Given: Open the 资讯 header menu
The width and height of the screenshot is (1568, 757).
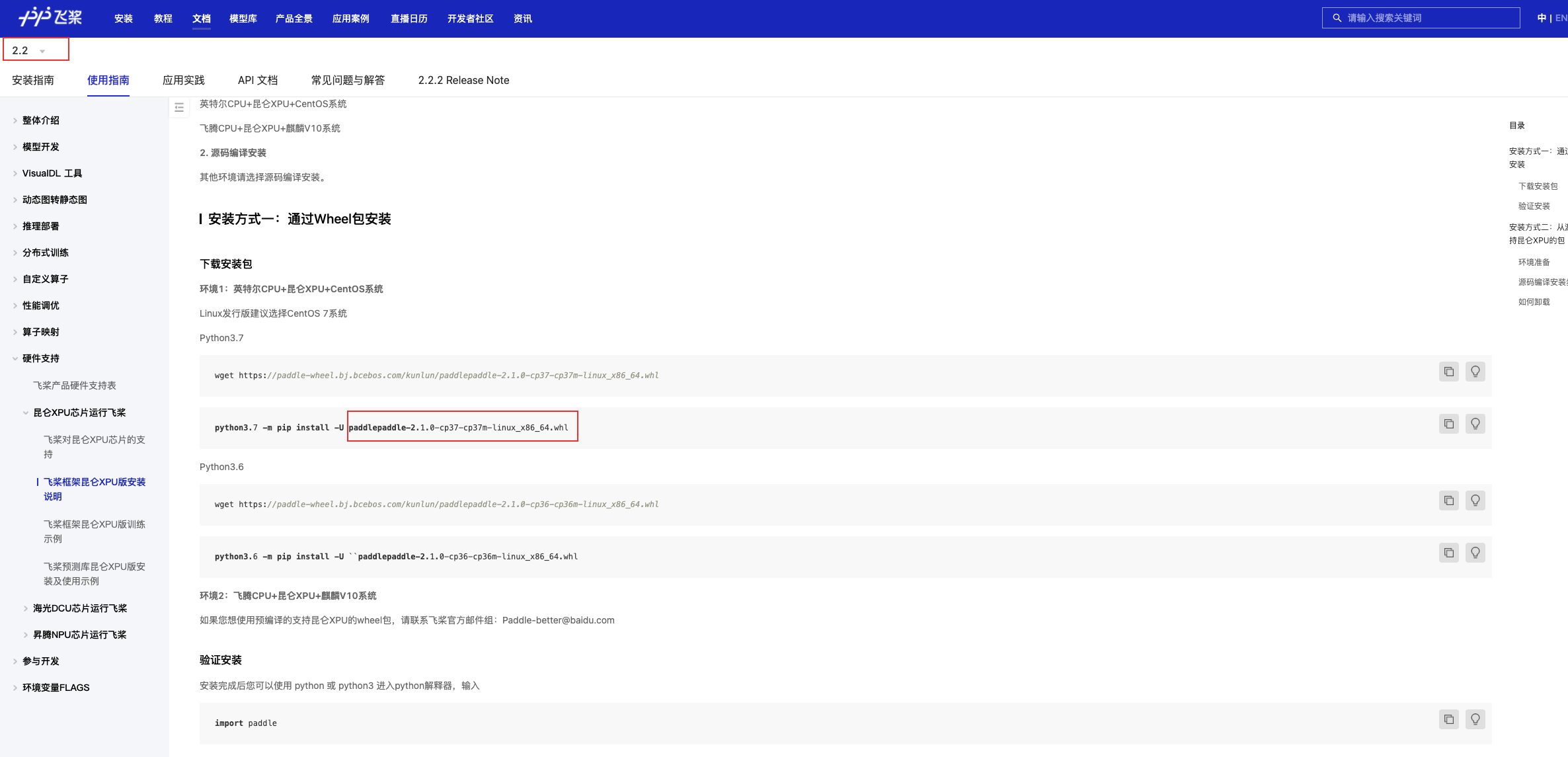Looking at the screenshot, I should point(523,19).
